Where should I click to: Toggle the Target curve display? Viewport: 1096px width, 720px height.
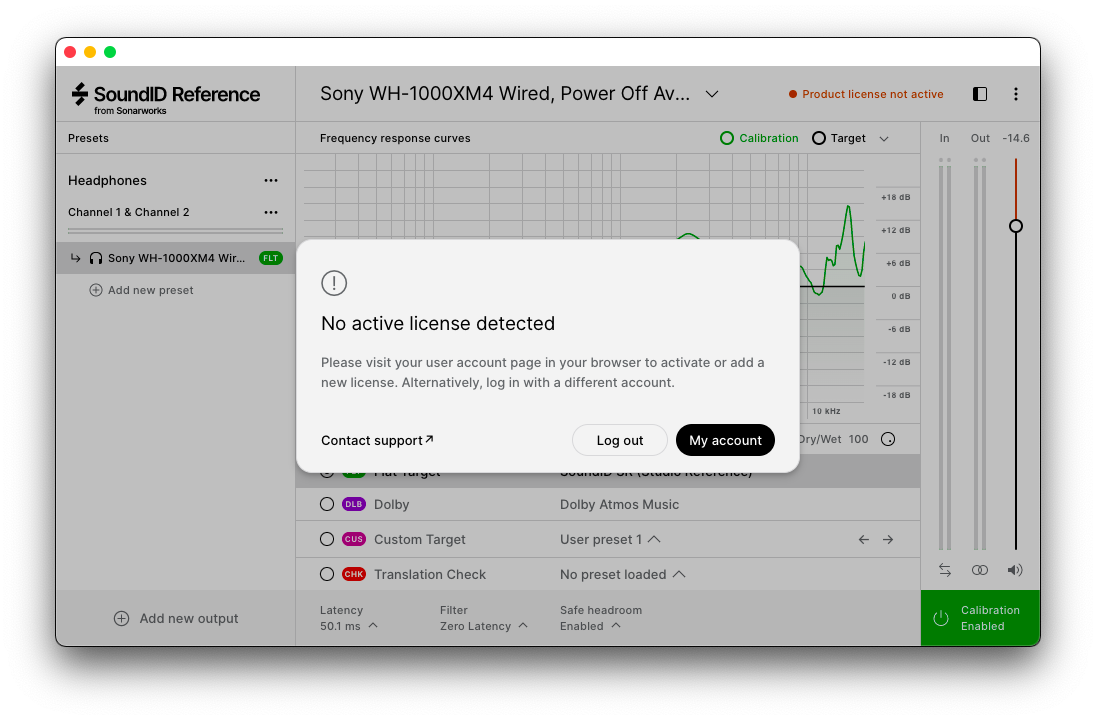pos(839,138)
